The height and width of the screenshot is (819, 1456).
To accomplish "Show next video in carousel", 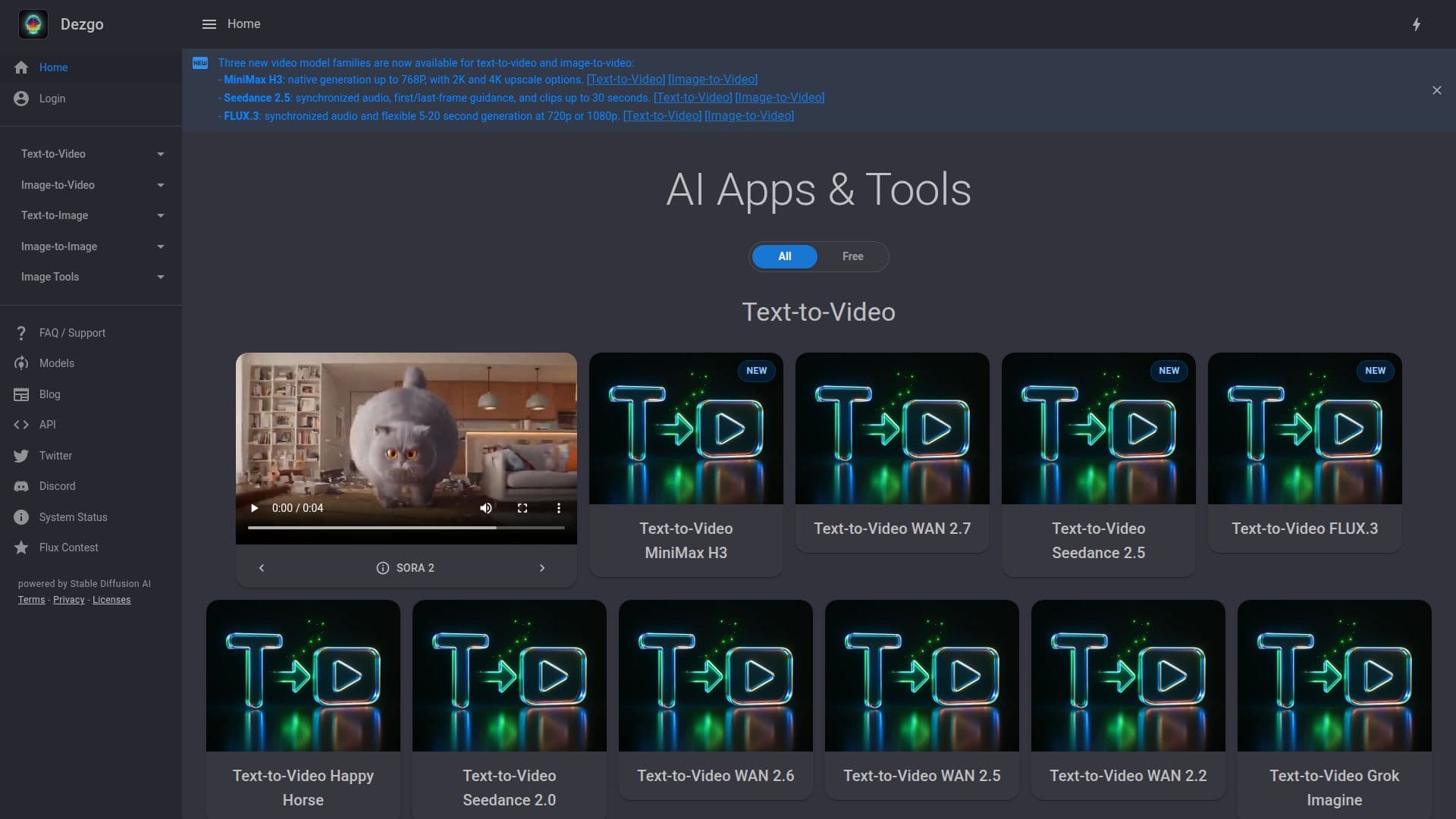I will 542,568.
